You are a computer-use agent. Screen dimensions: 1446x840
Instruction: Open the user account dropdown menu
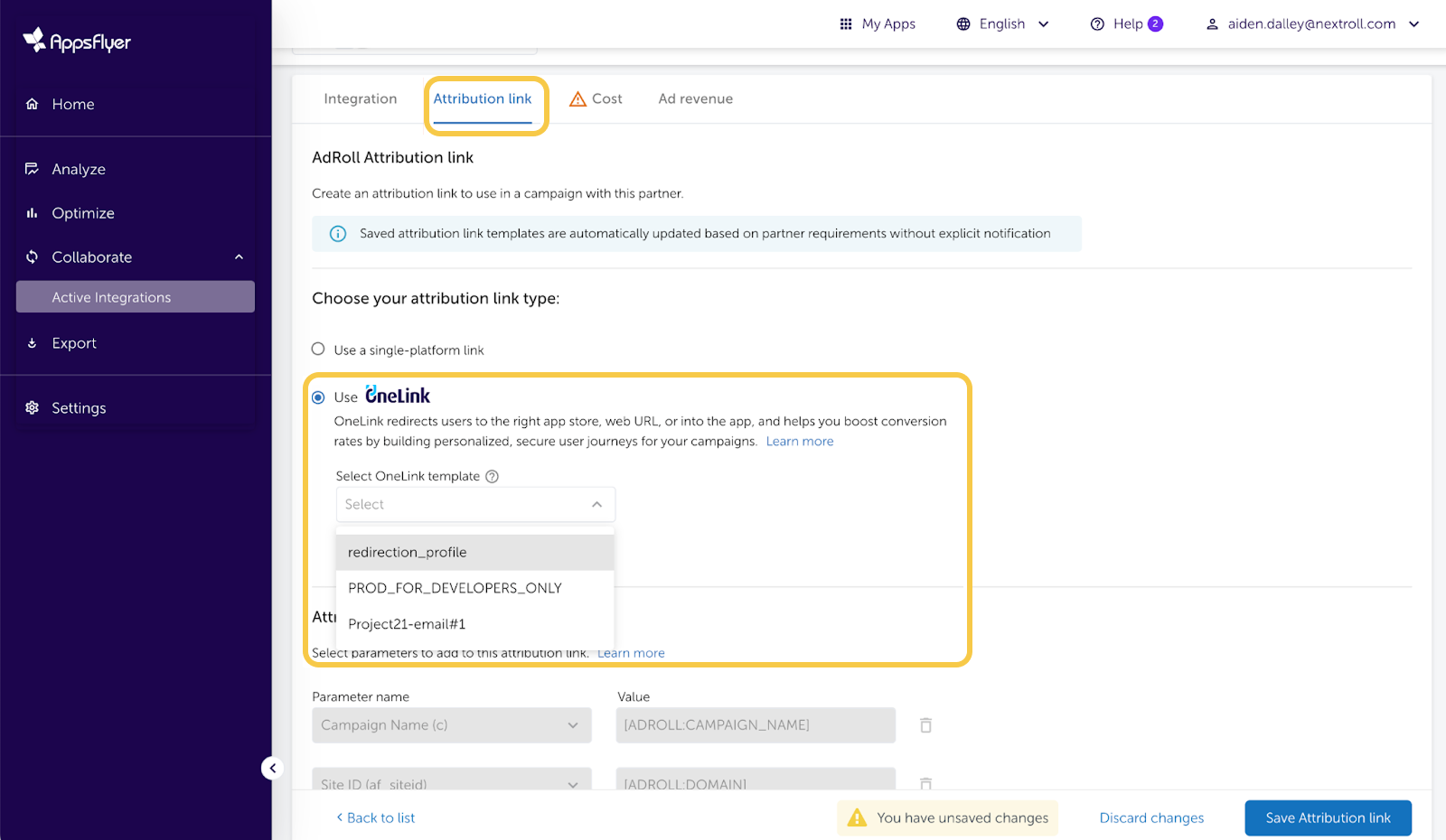pyautogui.click(x=1313, y=24)
